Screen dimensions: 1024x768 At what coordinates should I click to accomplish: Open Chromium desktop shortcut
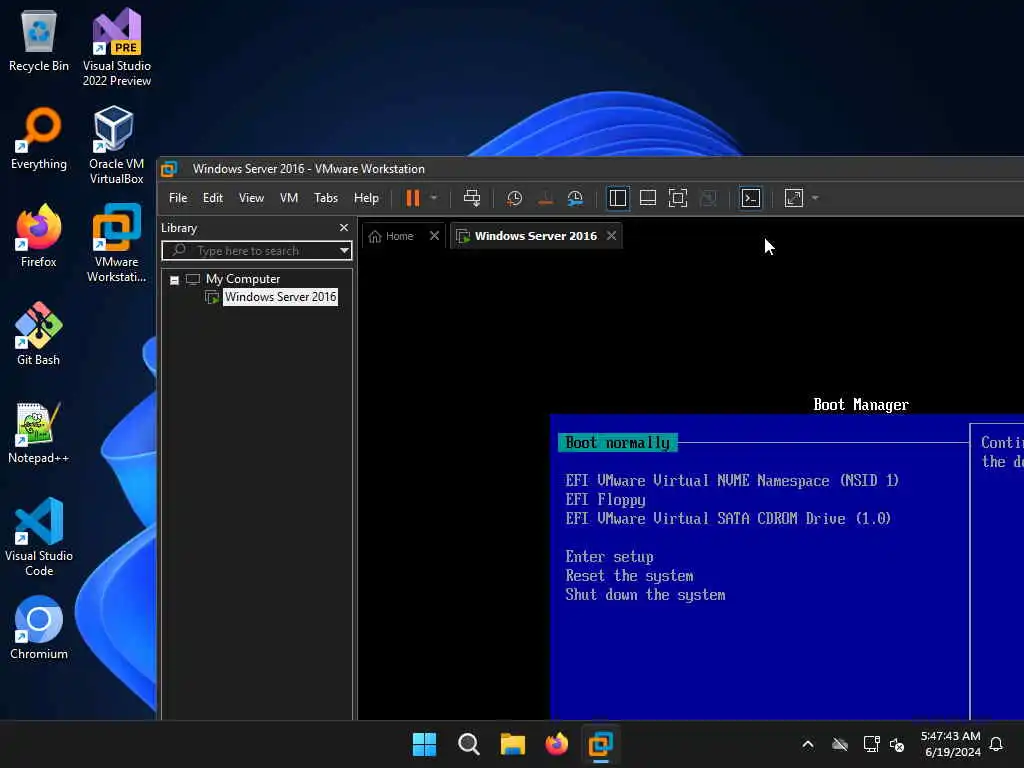39,628
